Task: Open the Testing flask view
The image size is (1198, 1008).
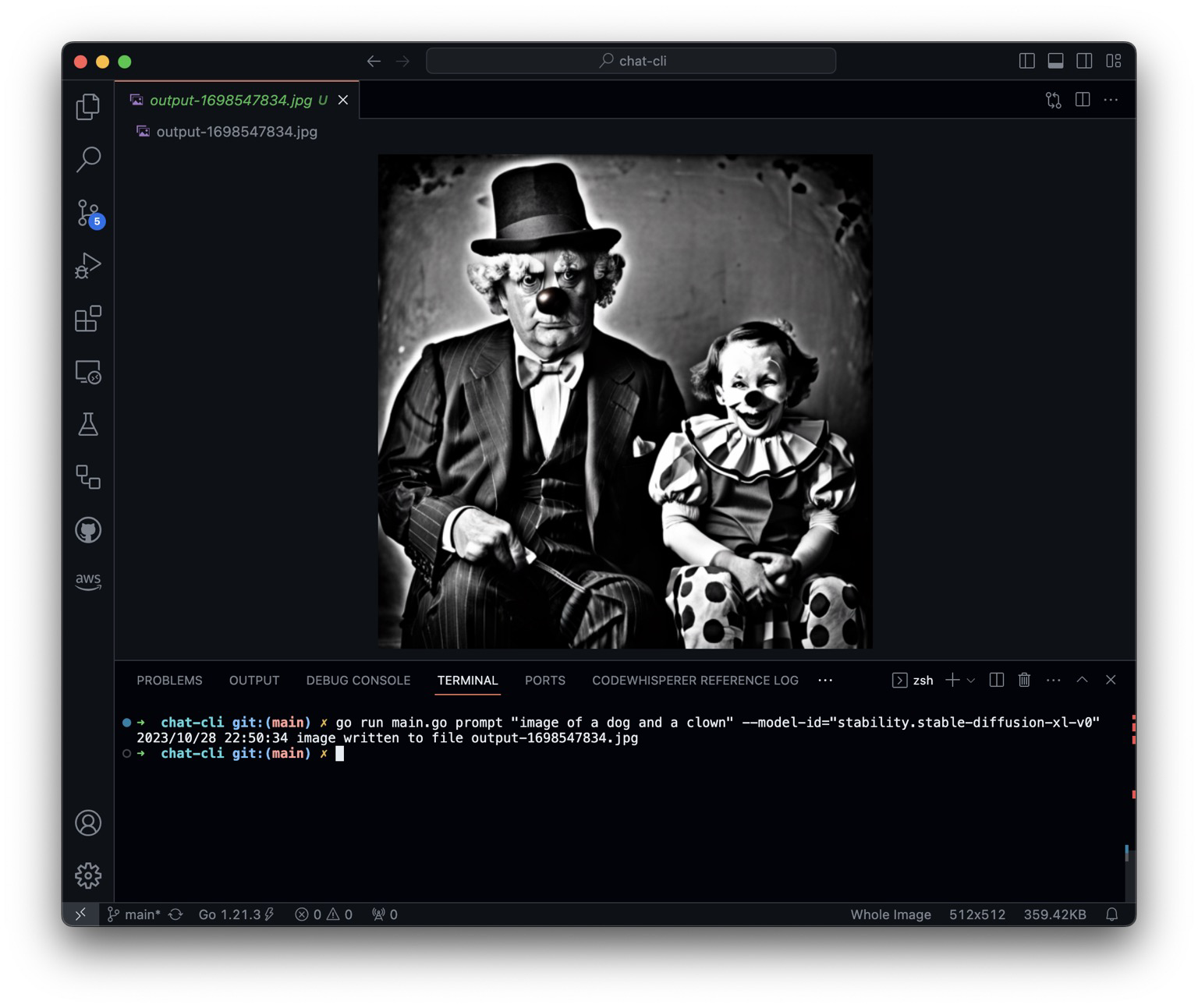Action: pos(88,425)
